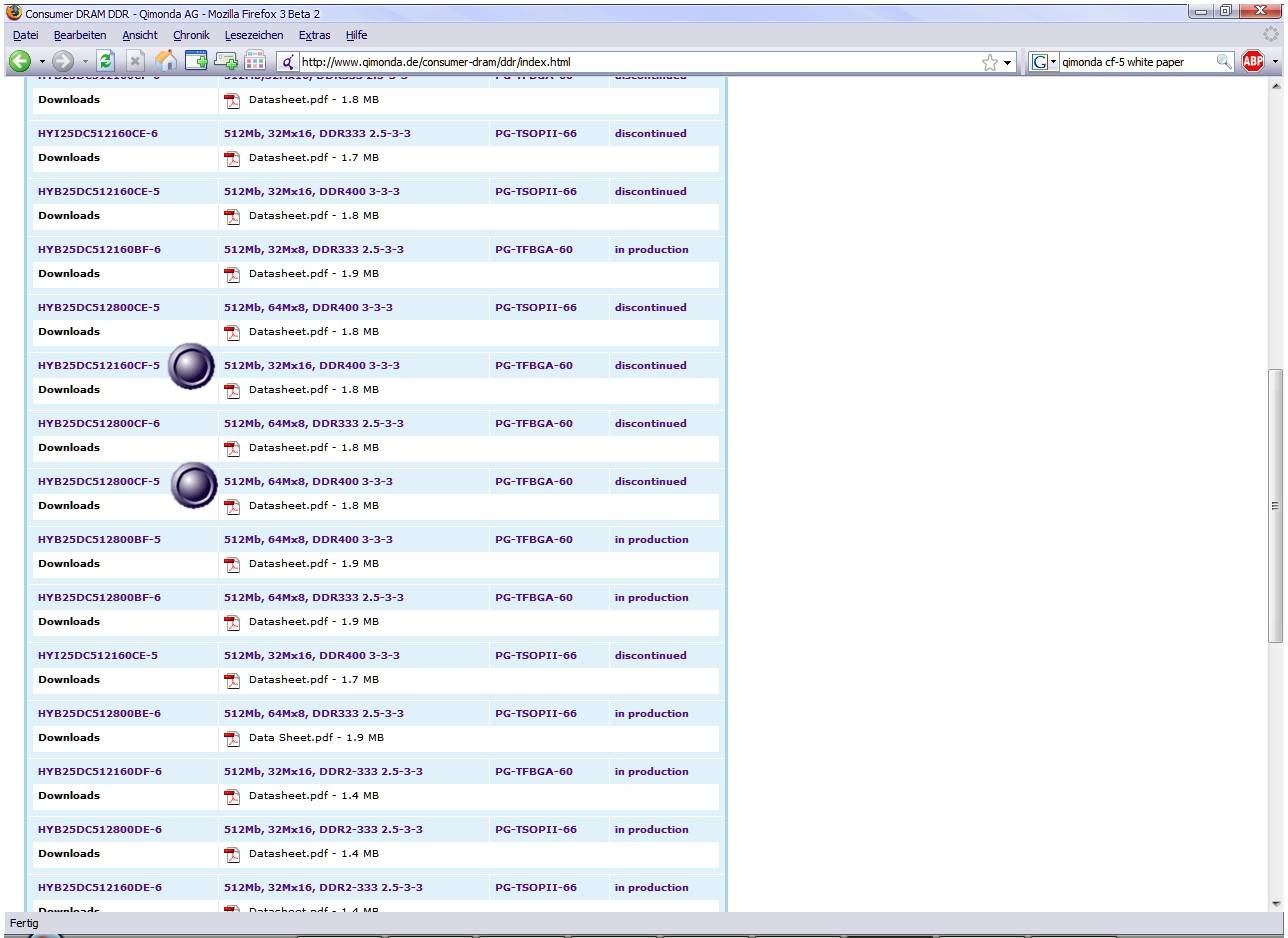The image size is (1288, 938).
Task: Click the site identity icon before the URL
Action: 287,62
